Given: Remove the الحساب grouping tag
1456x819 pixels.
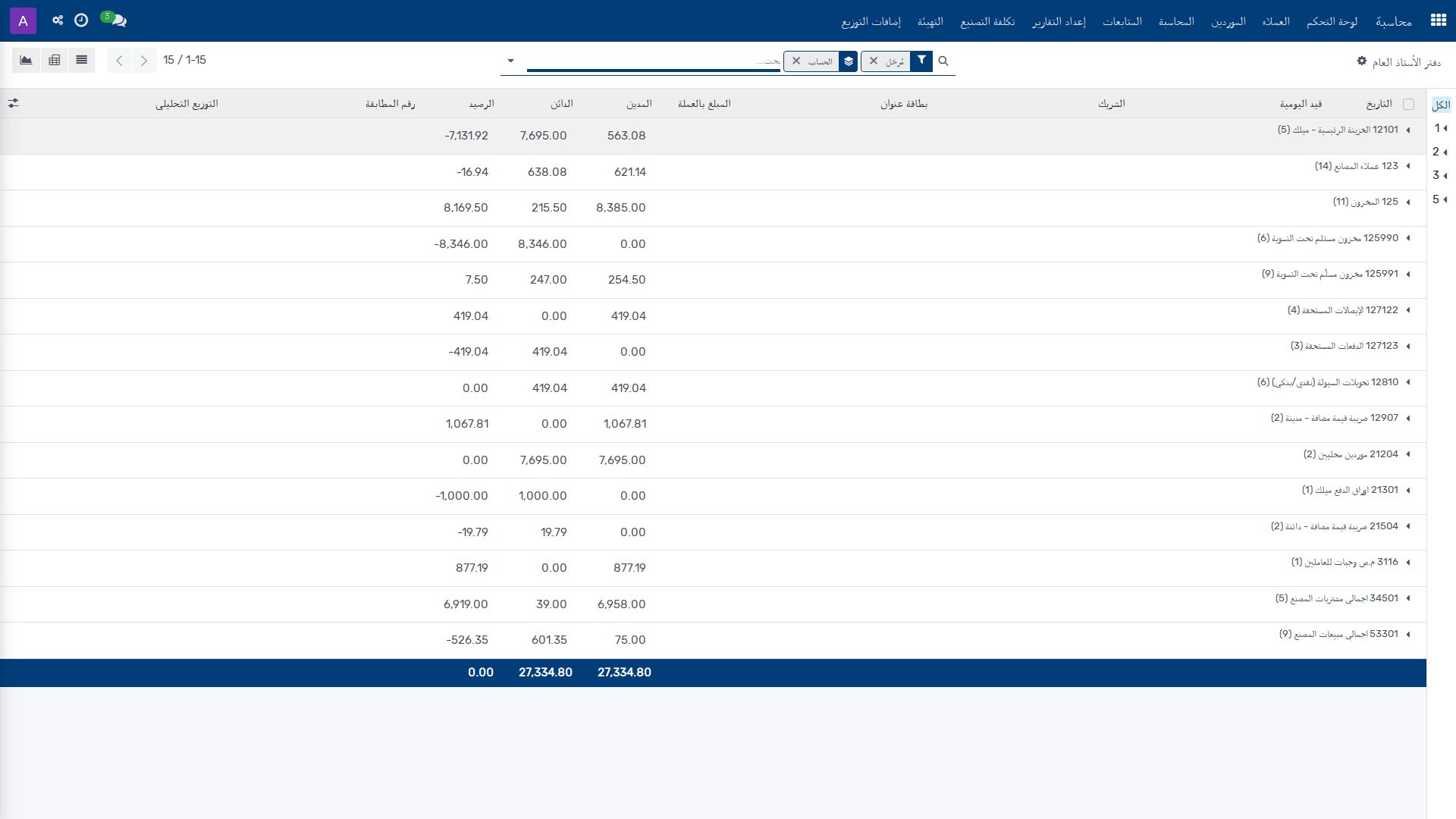Looking at the screenshot, I should (x=796, y=61).
